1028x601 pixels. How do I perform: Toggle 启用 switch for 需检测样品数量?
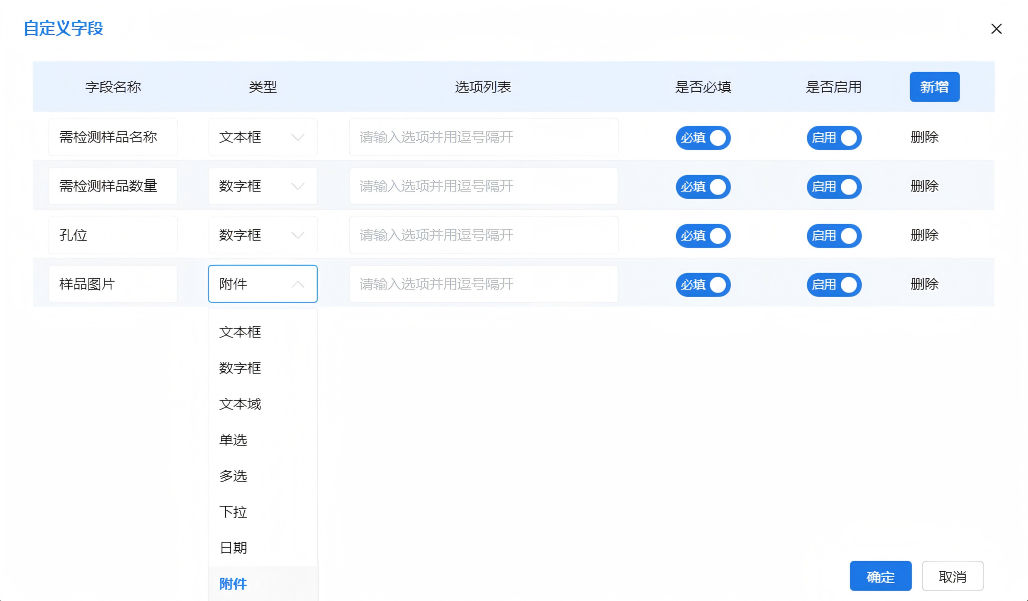pyautogui.click(x=834, y=187)
